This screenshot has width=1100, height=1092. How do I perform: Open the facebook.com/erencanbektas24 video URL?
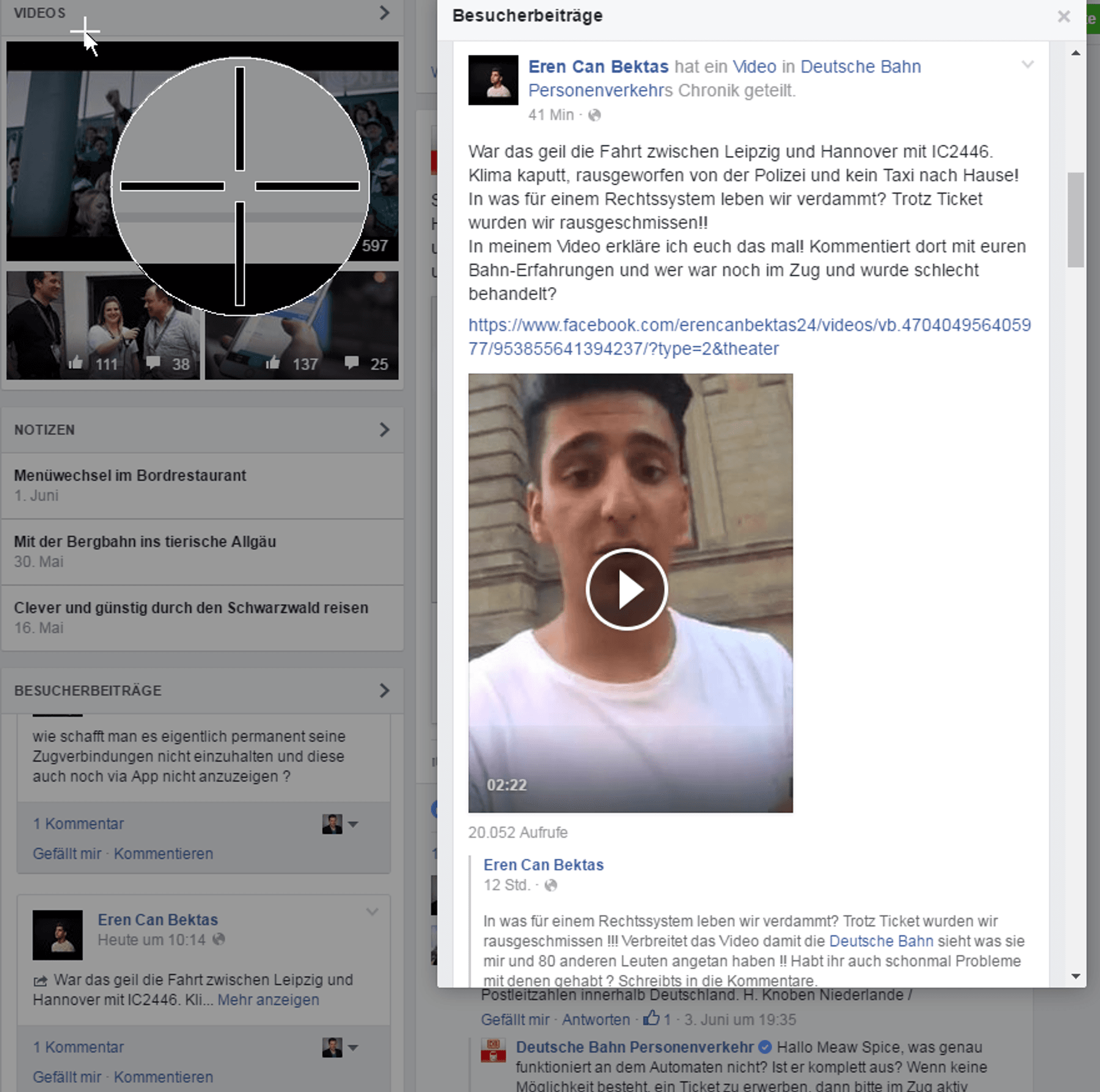click(749, 337)
